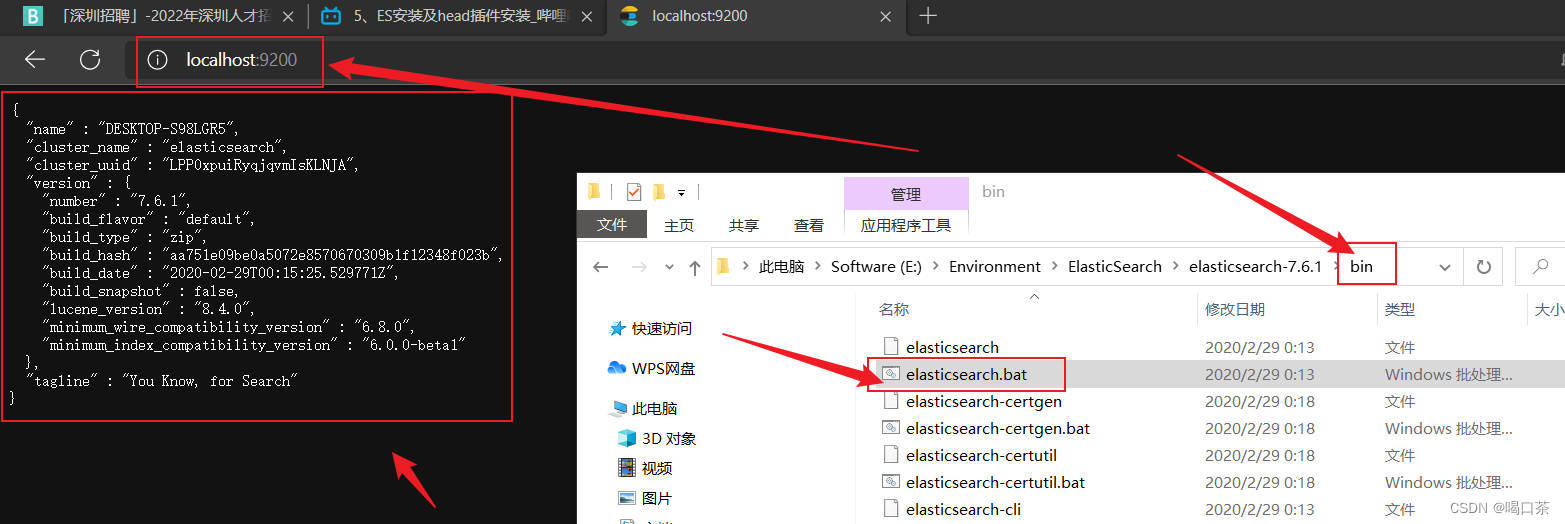This screenshot has height=524, width=1565.
Task: Expand chevron after Software (E:) in breadcrumb
Action: [x=934, y=267]
